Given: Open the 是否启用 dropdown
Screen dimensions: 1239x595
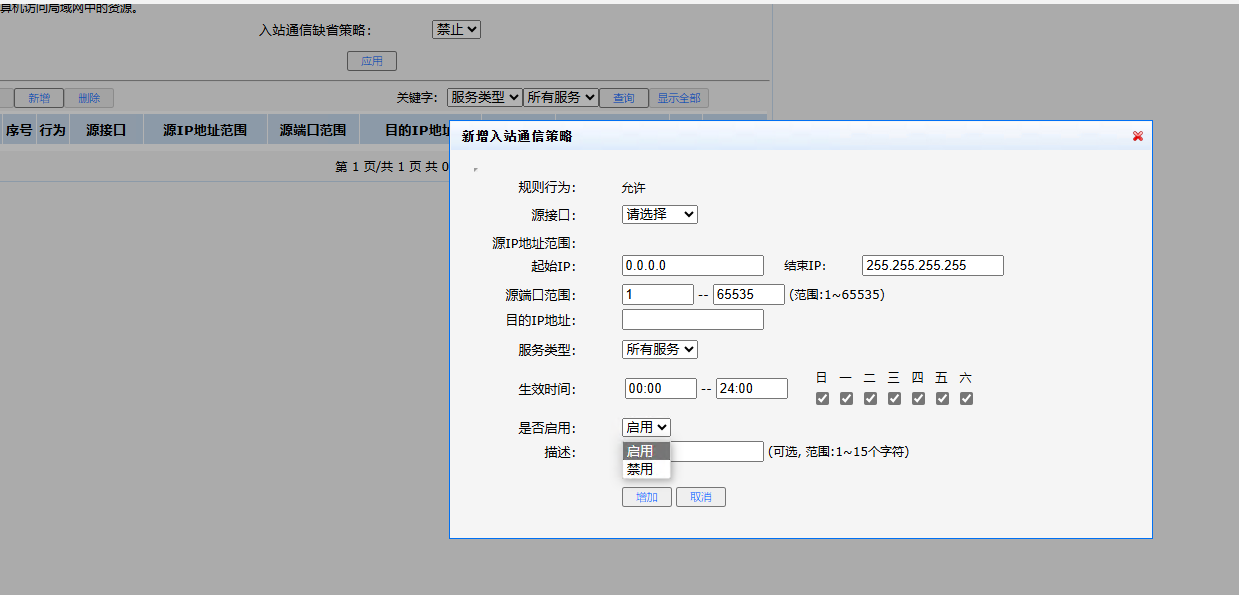Looking at the screenshot, I should click(646, 427).
